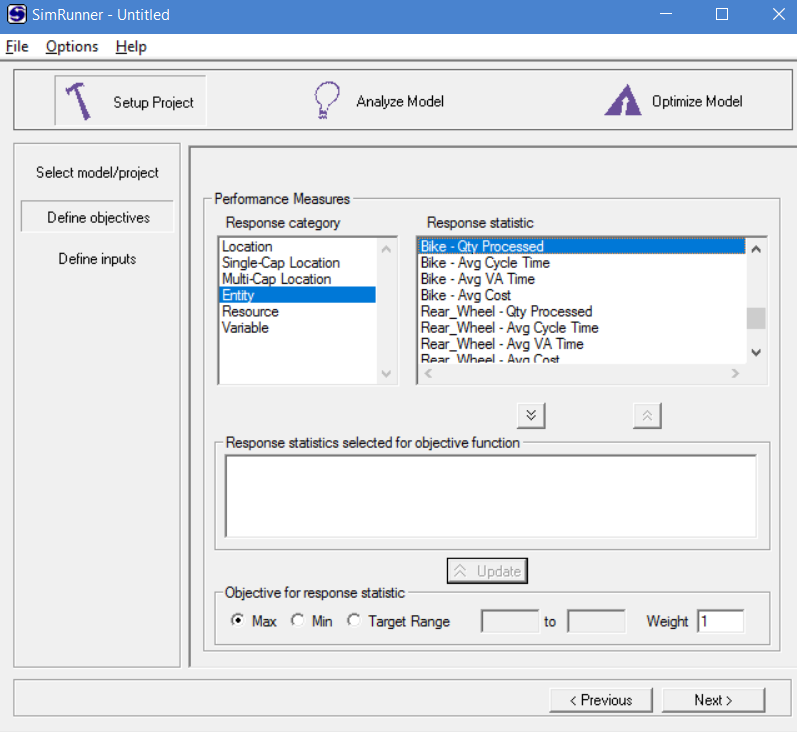Click response statistic horizontal scroll right arrow
797x732 pixels.
[735, 373]
